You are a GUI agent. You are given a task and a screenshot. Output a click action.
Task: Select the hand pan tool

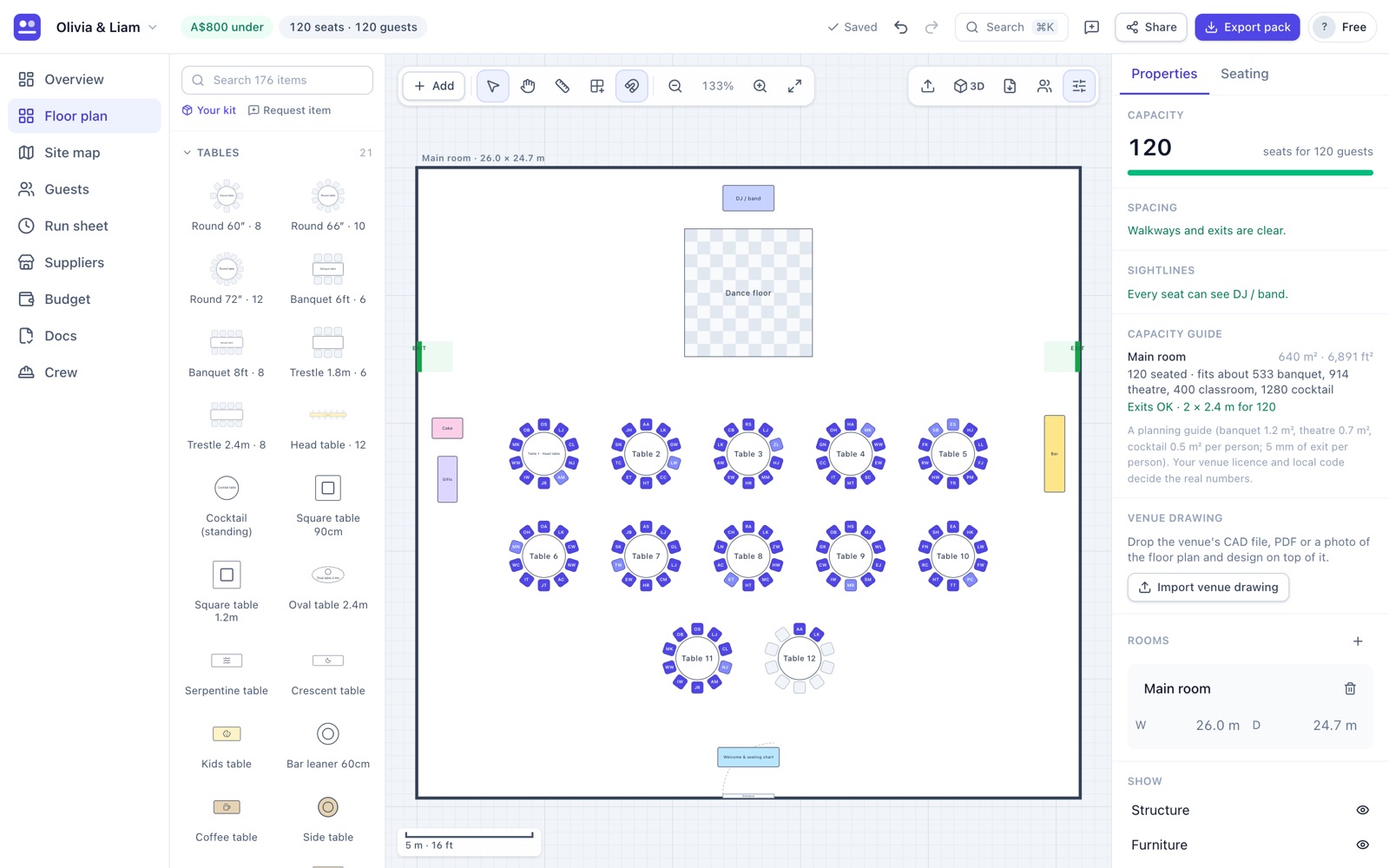point(528,86)
